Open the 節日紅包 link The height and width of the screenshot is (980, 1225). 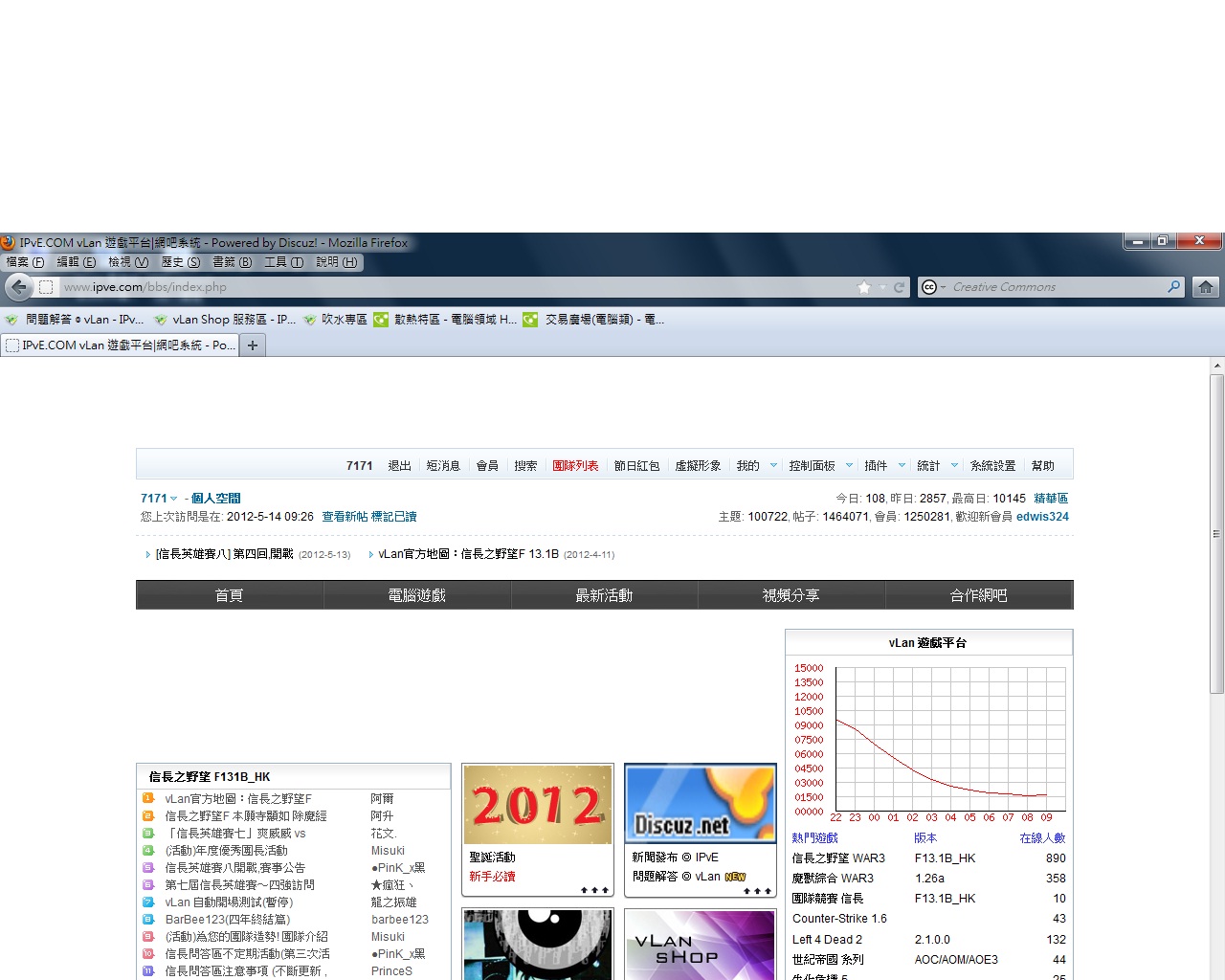(x=636, y=466)
